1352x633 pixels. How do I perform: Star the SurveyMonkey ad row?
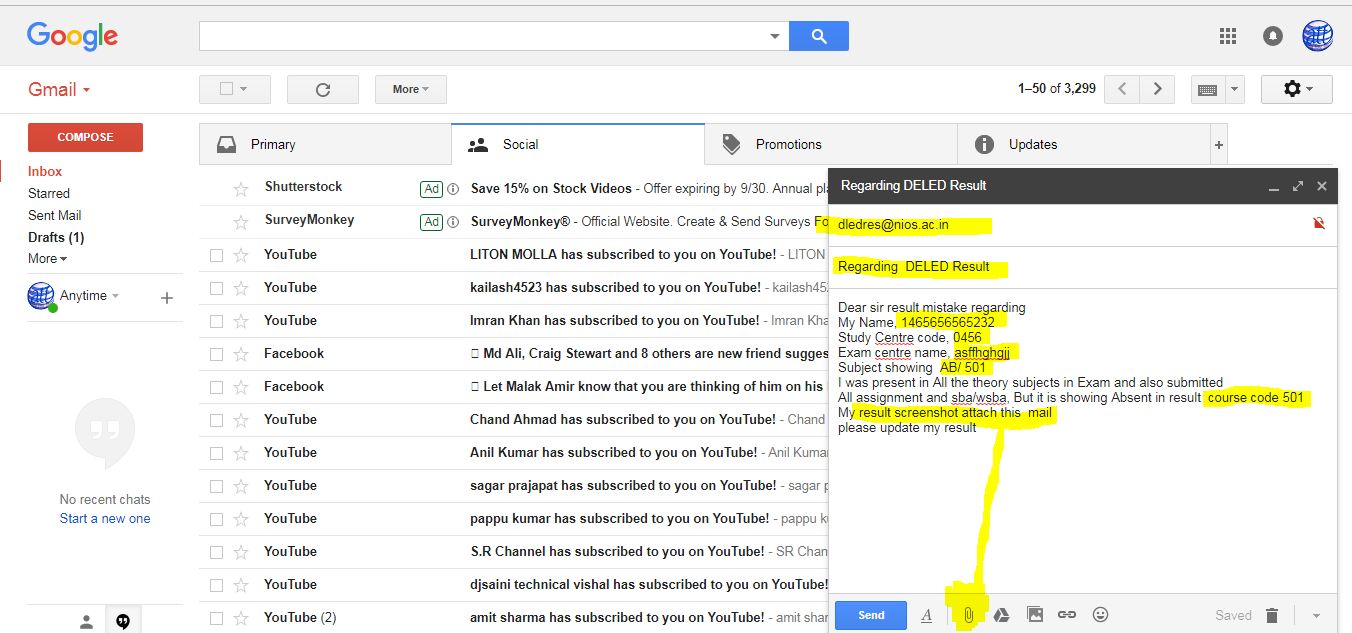[x=240, y=221]
